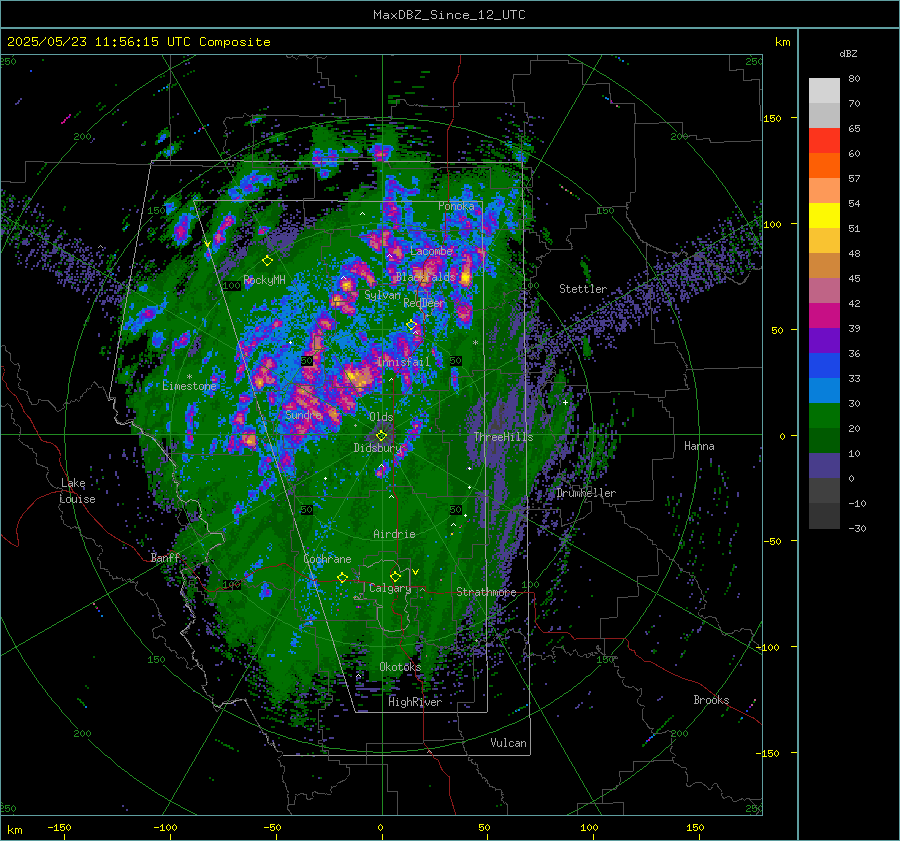
Task: Click the km unit label at top right
Action: (x=782, y=42)
